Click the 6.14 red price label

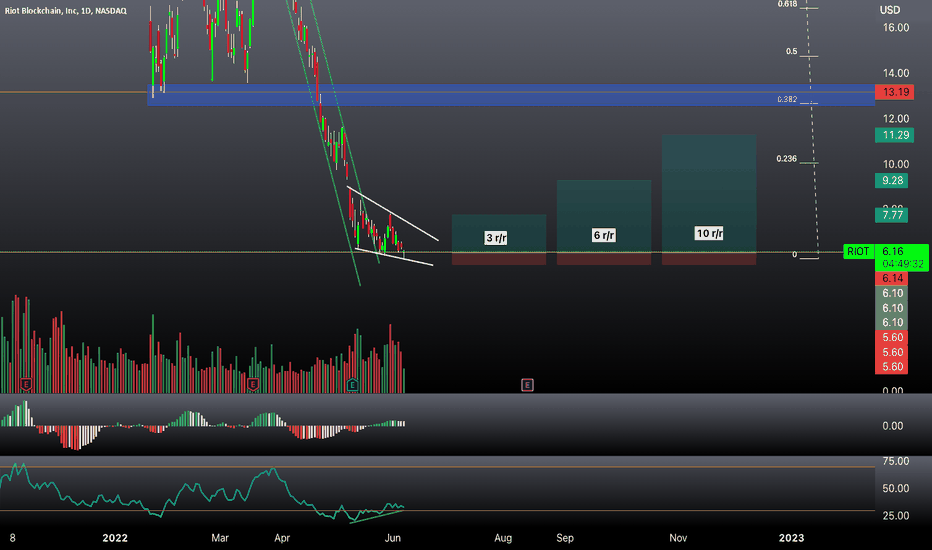[892, 278]
